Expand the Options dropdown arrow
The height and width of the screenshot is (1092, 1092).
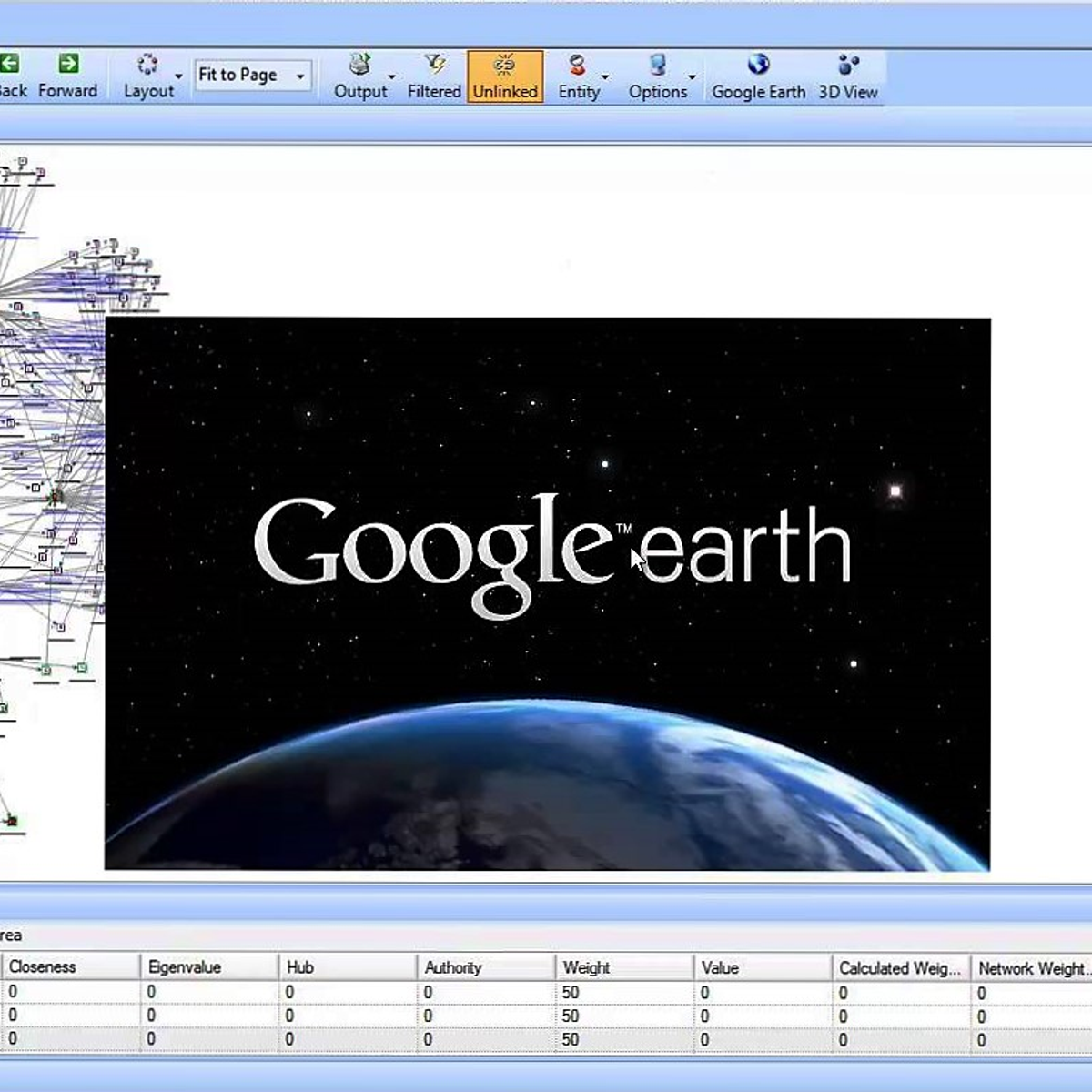pos(692,76)
